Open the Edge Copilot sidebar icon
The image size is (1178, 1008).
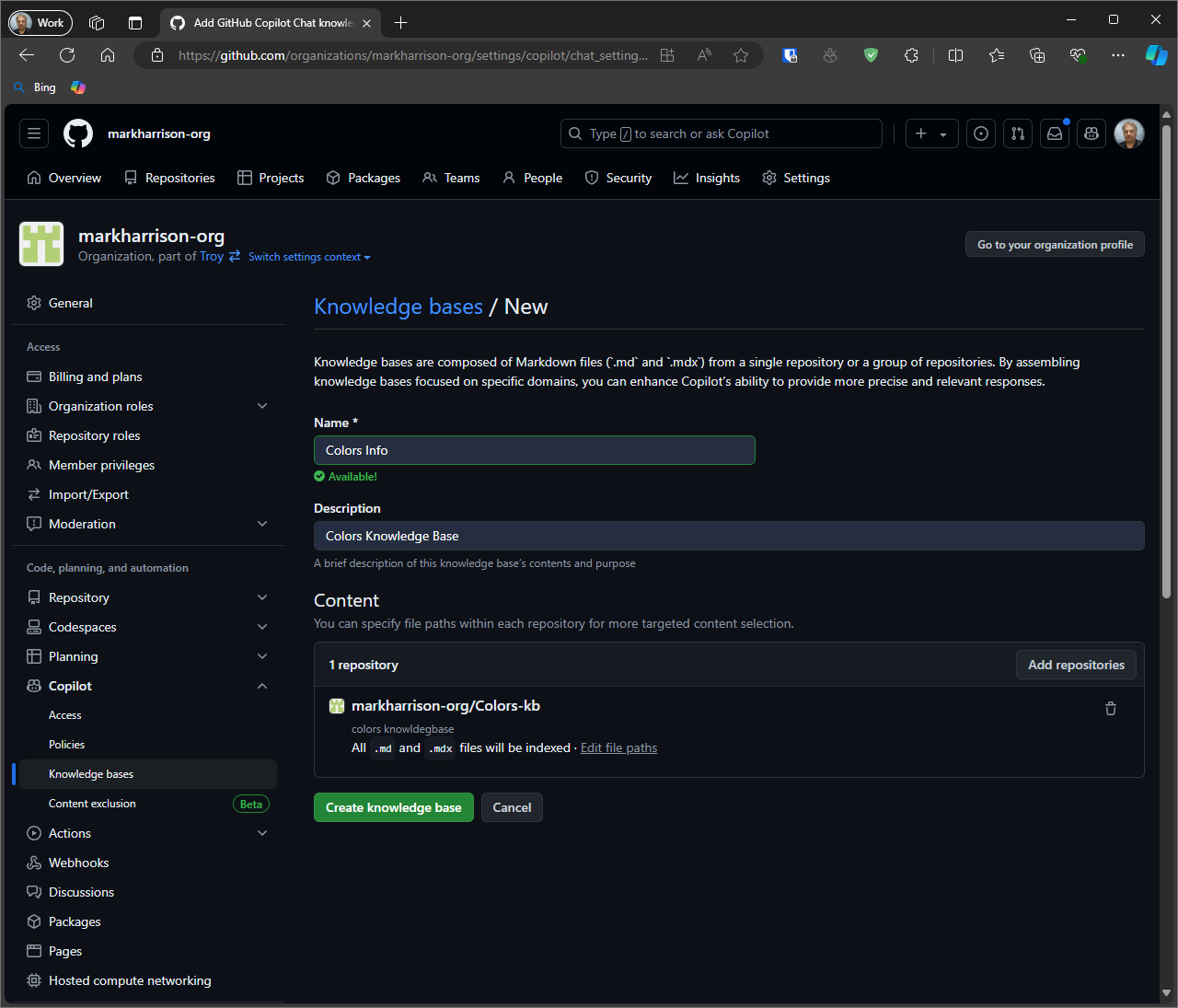tap(1156, 55)
